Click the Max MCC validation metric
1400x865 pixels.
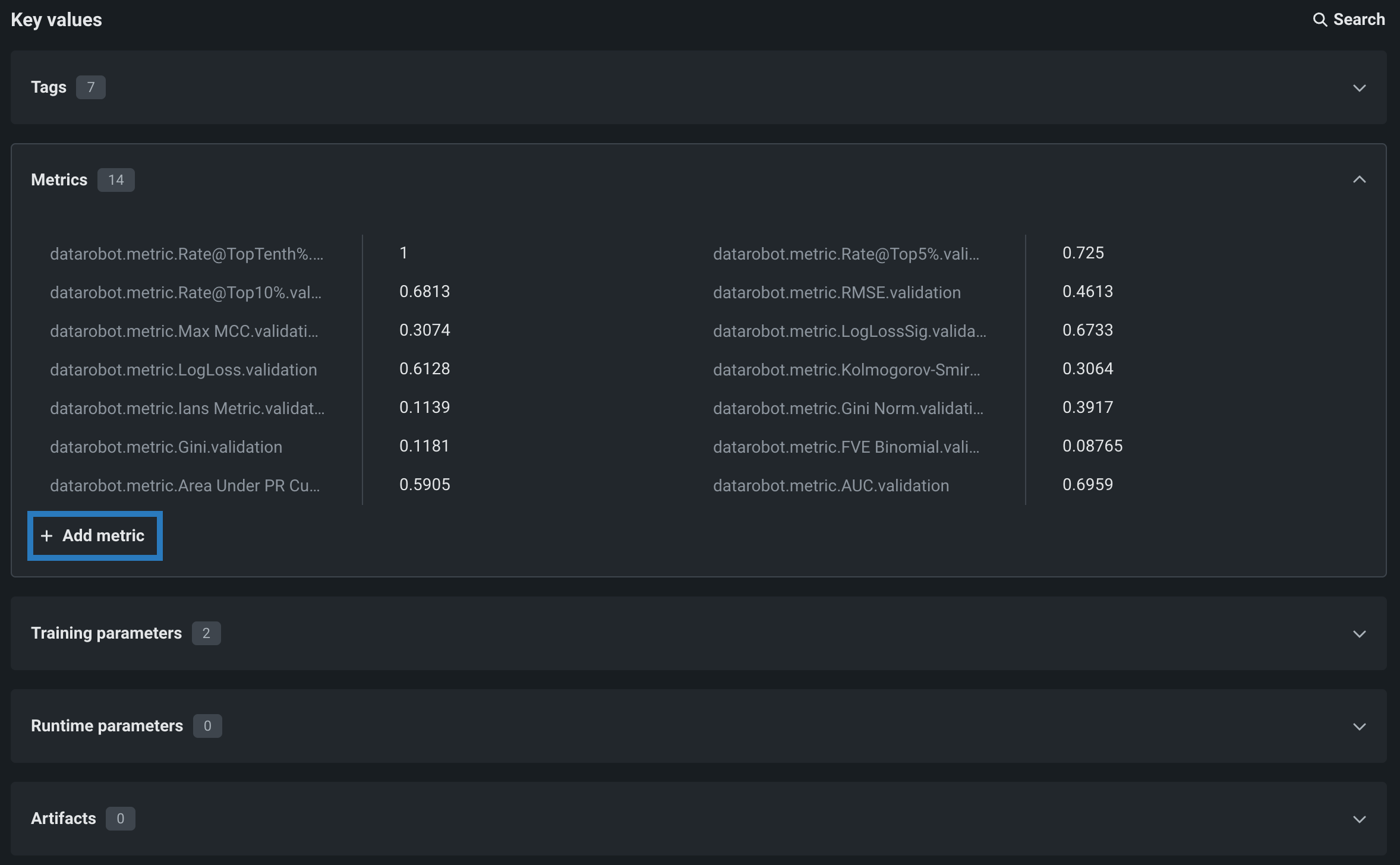[184, 332]
